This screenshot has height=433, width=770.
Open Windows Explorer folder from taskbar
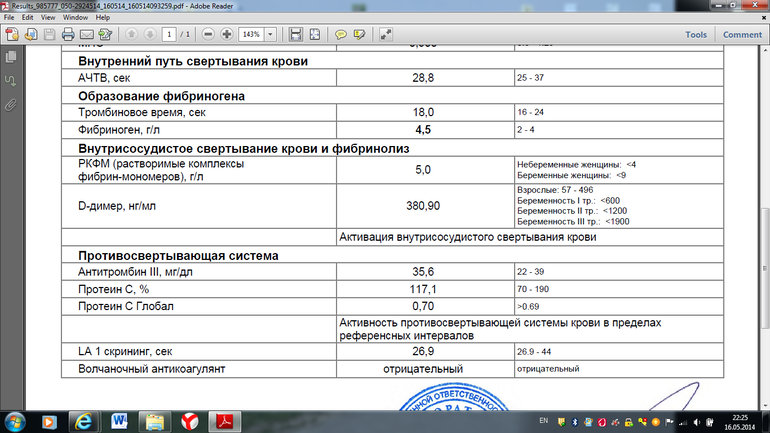pyautogui.click(x=154, y=422)
